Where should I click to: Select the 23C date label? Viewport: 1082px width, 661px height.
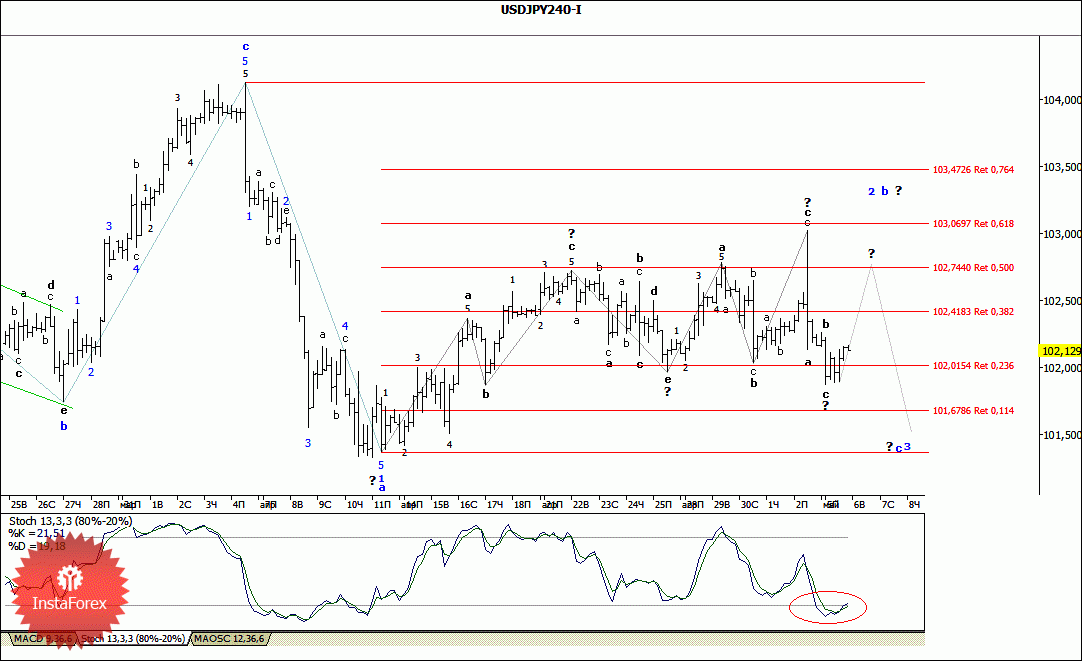coord(609,504)
